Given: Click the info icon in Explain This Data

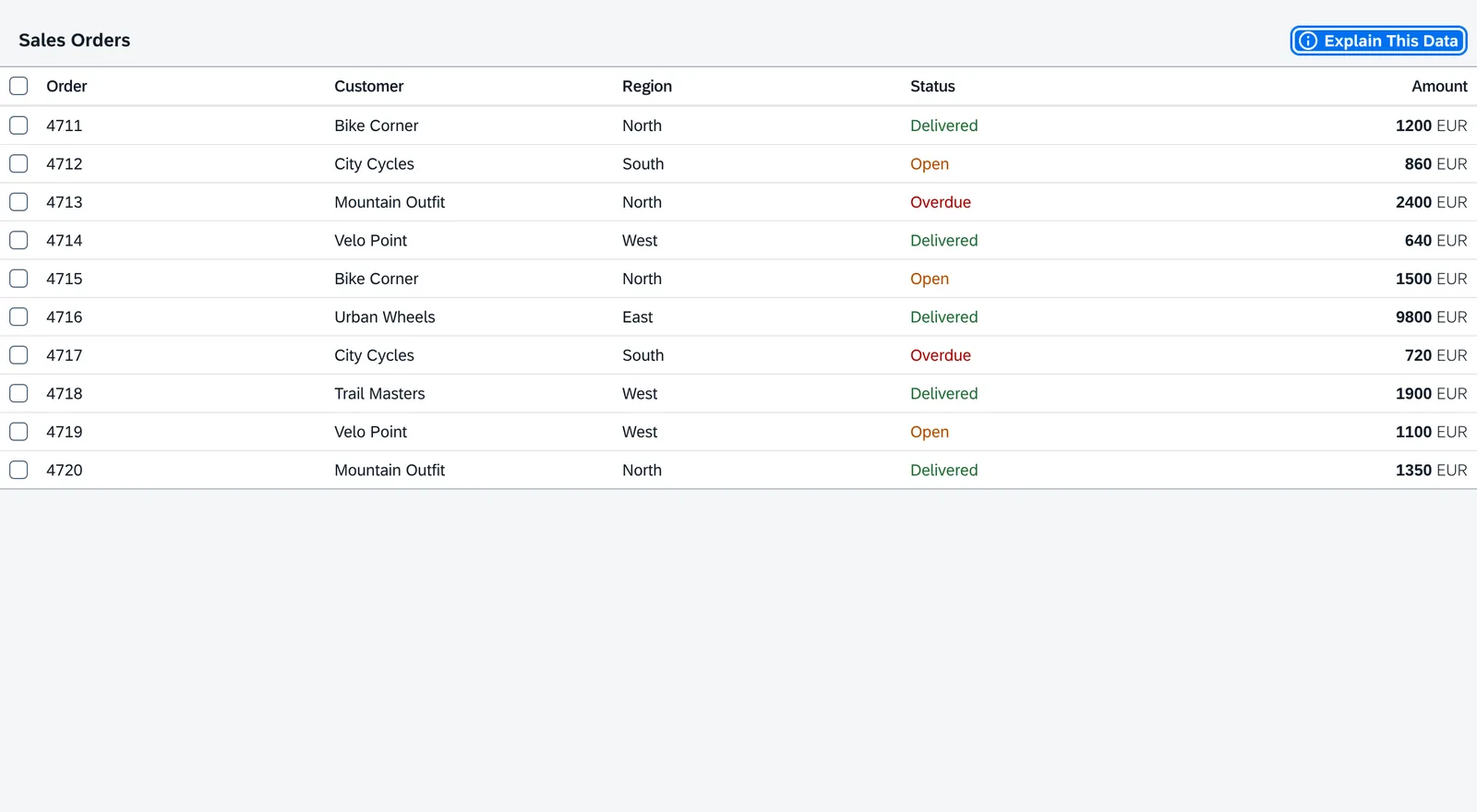Looking at the screenshot, I should tap(1308, 41).
